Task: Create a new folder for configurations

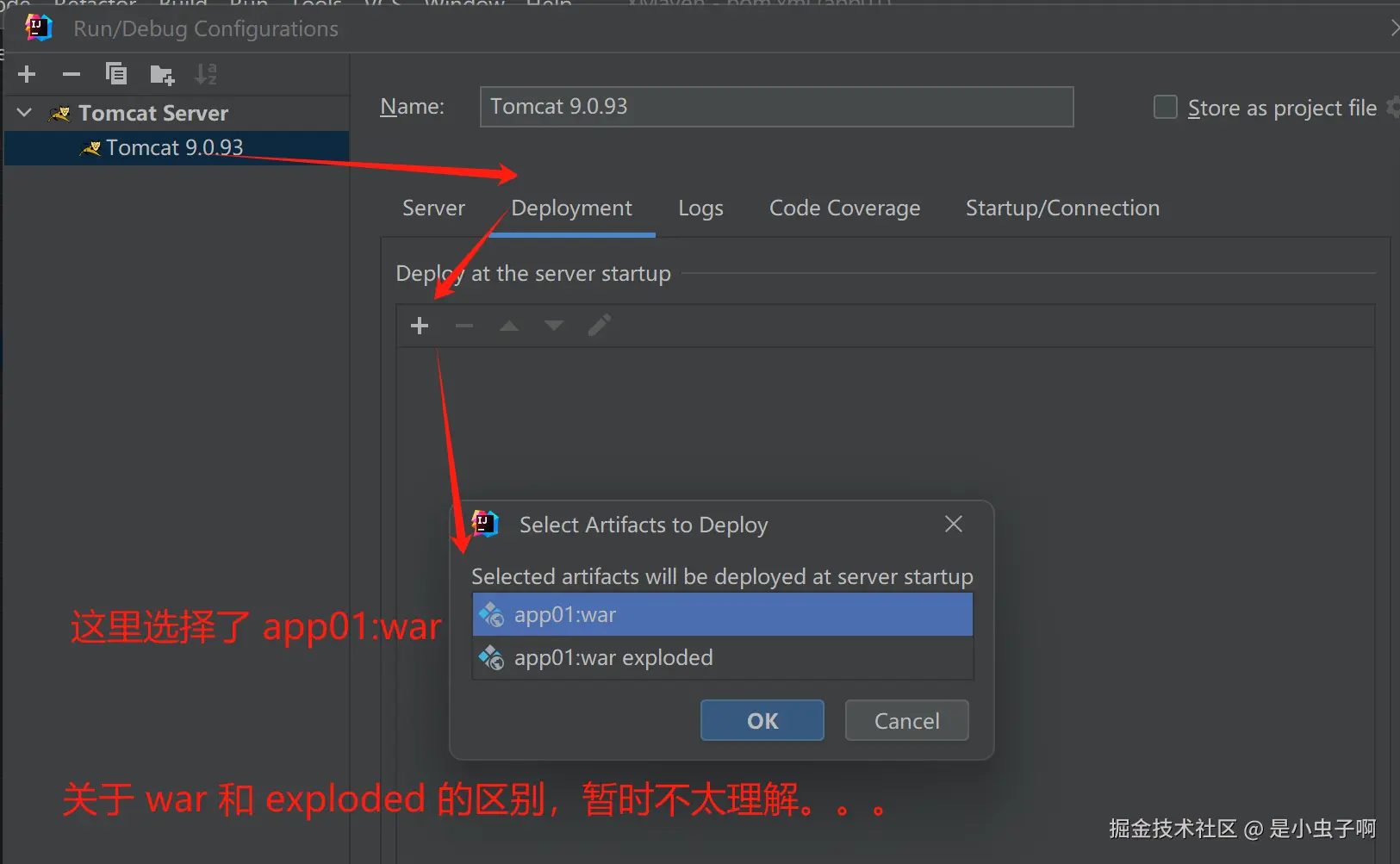Action: coord(162,75)
